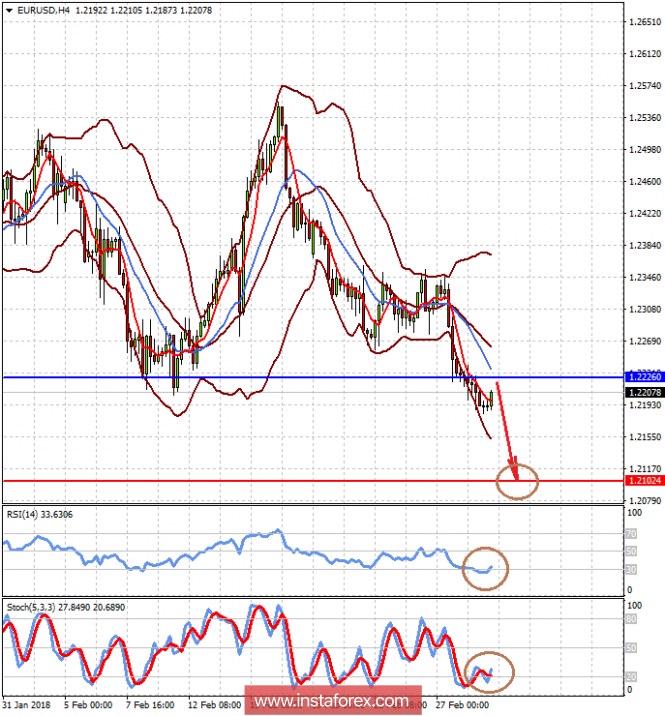Screen dimensions: 665x716
Task: Click the 1.26510 price scale label
Action: [644, 22]
